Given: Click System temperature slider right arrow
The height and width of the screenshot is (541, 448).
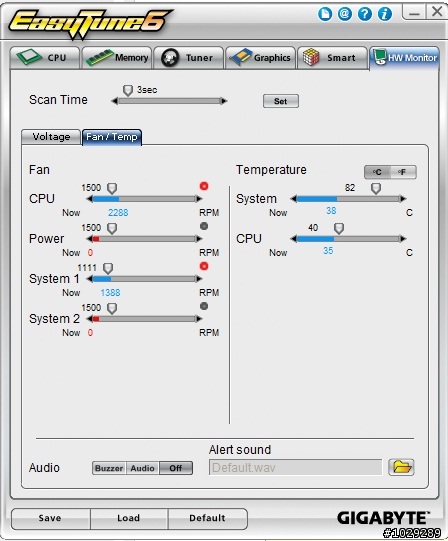Looking at the screenshot, I should [403, 199].
